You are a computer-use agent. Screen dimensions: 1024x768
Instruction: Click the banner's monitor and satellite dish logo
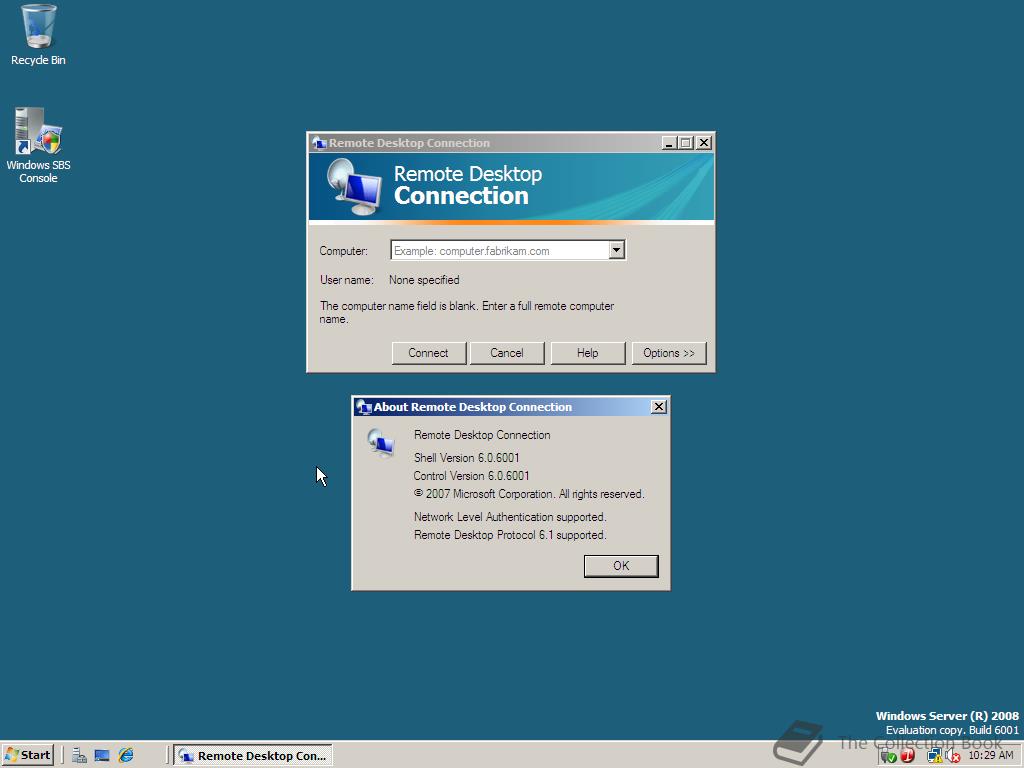coord(353,187)
